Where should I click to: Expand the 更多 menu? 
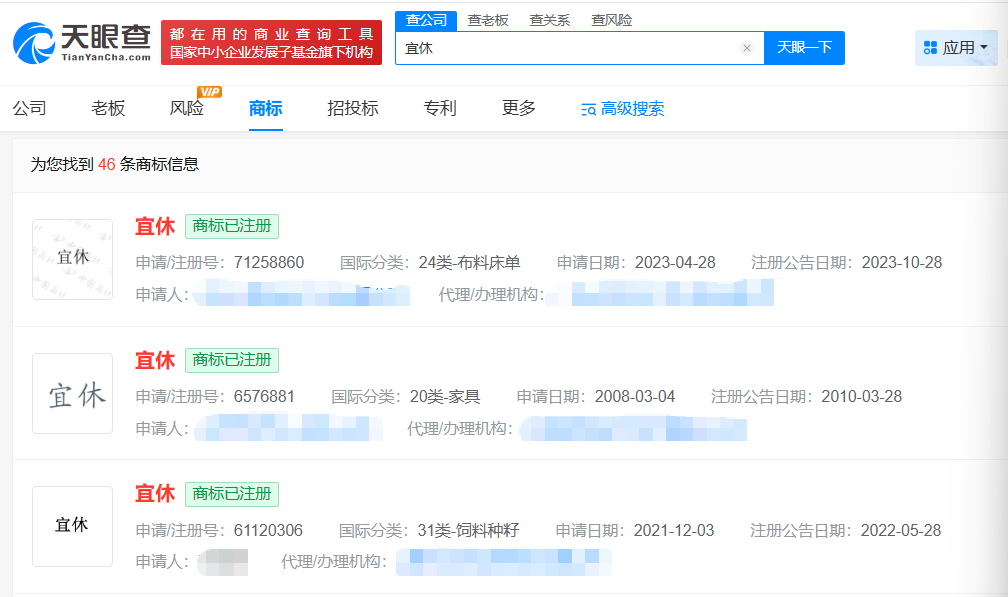(x=519, y=108)
